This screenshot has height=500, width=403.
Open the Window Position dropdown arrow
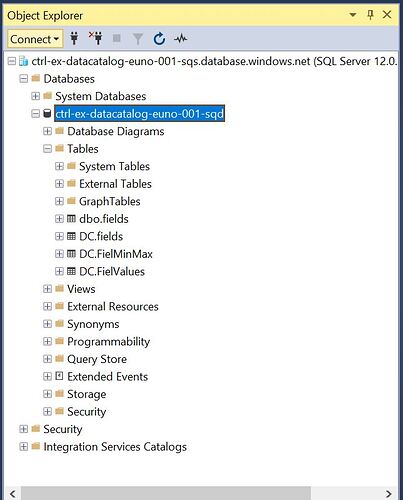pyautogui.click(x=353, y=15)
